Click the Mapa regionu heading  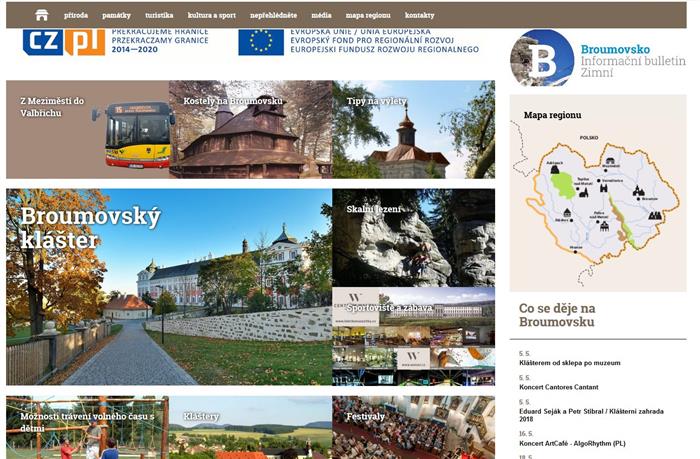coord(553,115)
